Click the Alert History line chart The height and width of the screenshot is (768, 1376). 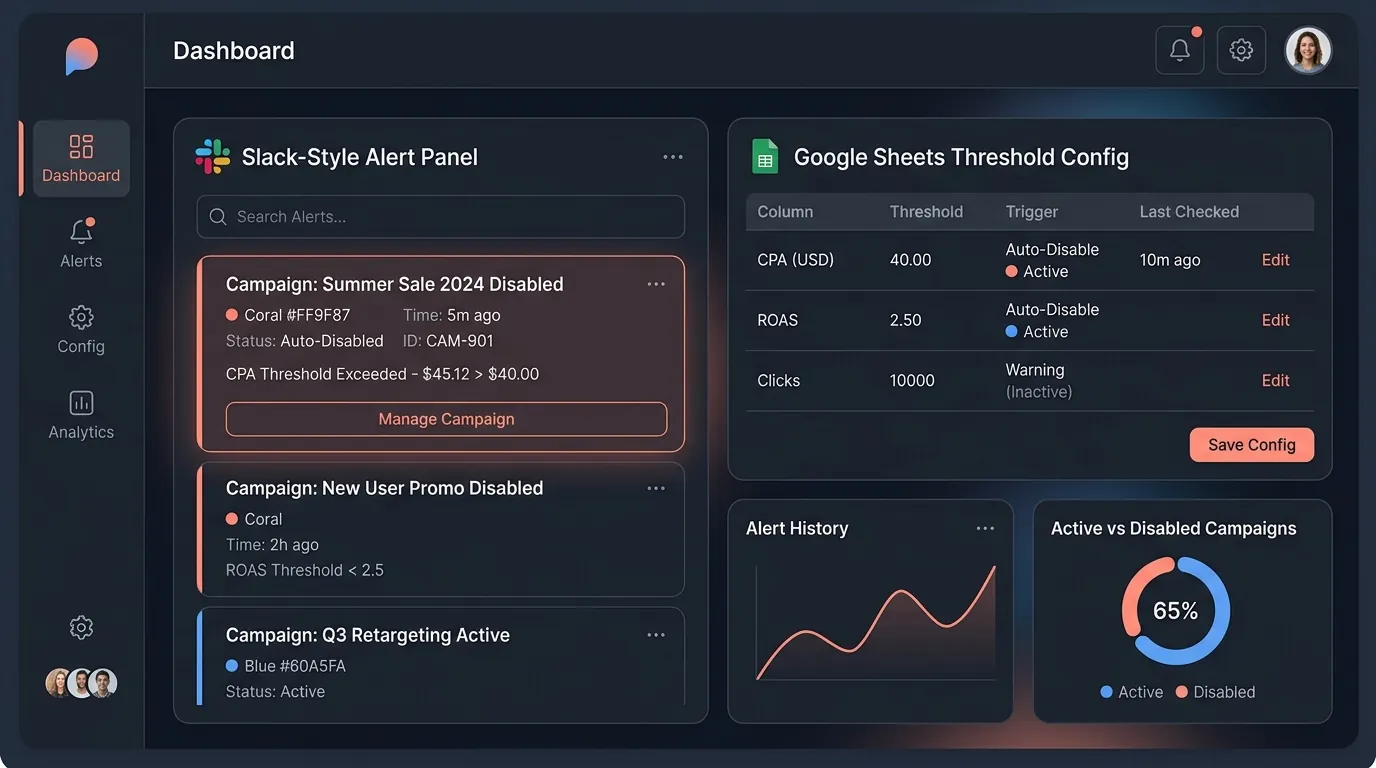[x=876, y=624]
